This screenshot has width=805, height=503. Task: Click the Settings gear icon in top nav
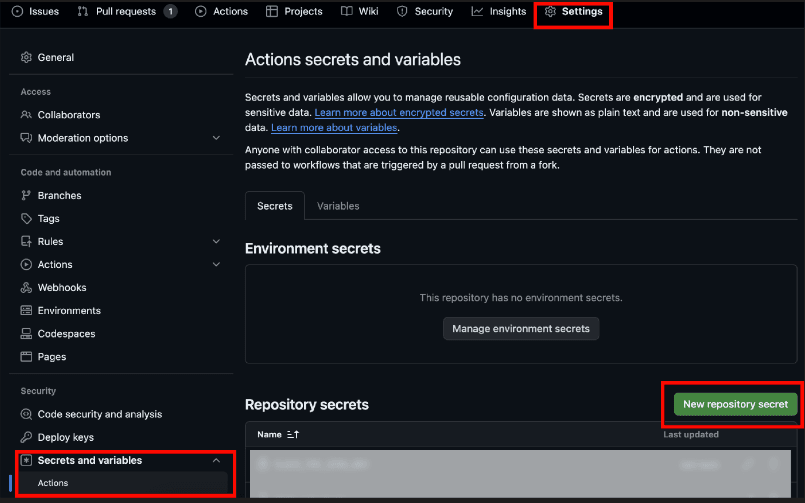pyautogui.click(x=550, y=11)
